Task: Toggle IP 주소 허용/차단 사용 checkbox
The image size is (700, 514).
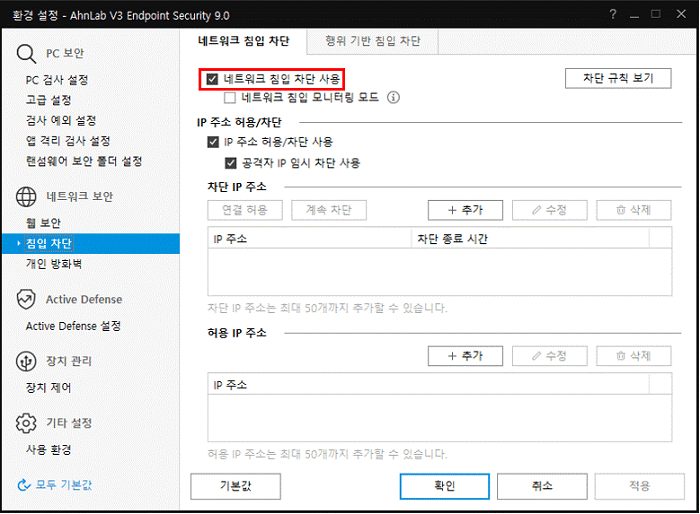Action: click(x=213, y=142)
